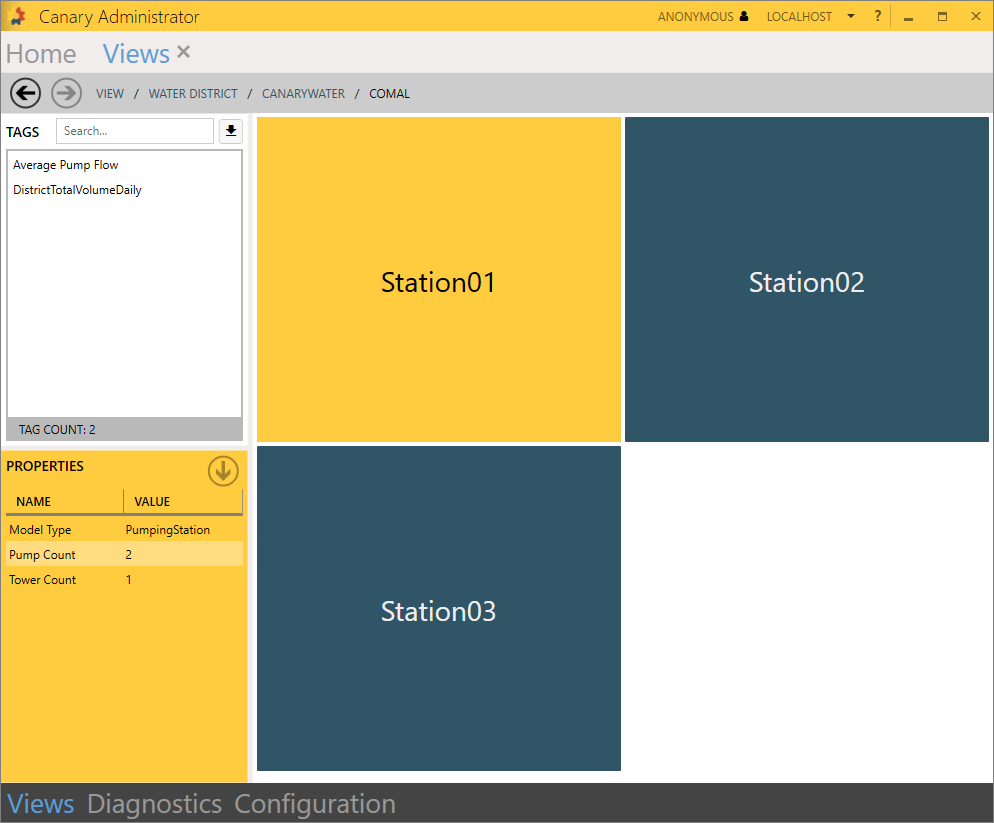This screenshot has width=994, height=823.
Task: Go to WATER DISTRICT in breadcrumb
Action: point(193,94)
